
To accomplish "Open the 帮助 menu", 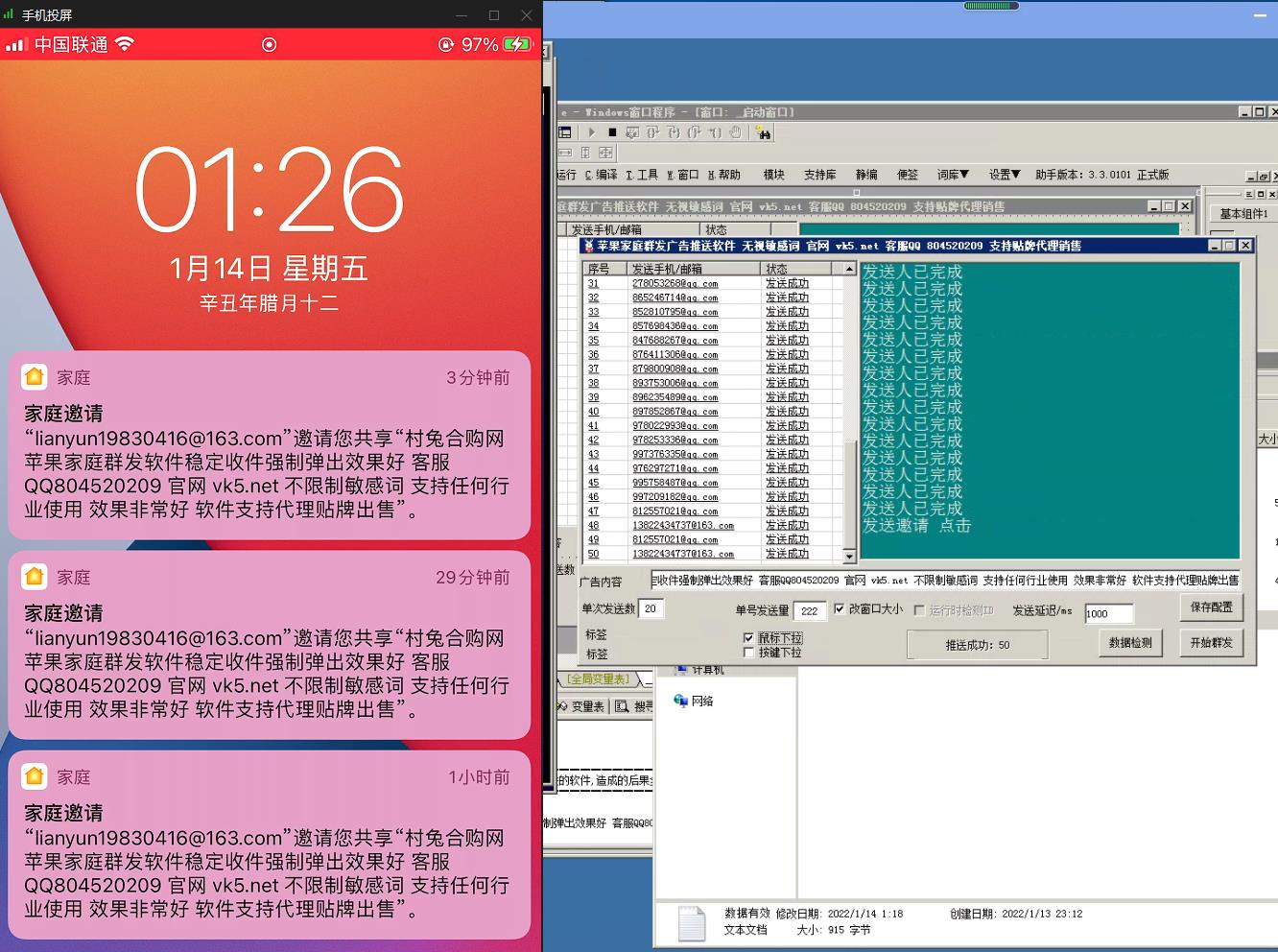I will click(722, 175).
